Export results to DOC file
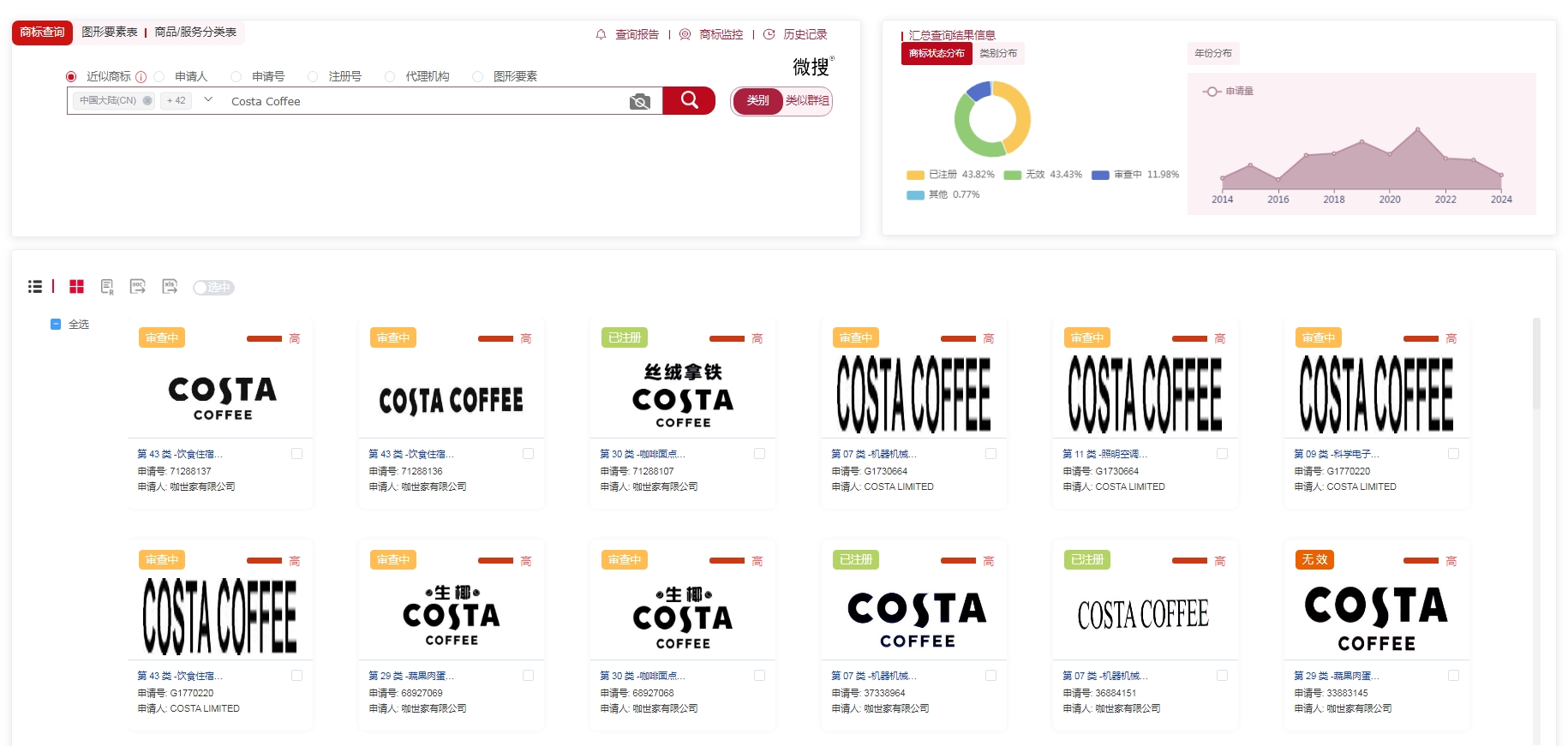Screen dimensions: 1568x746 coord(138,287)
